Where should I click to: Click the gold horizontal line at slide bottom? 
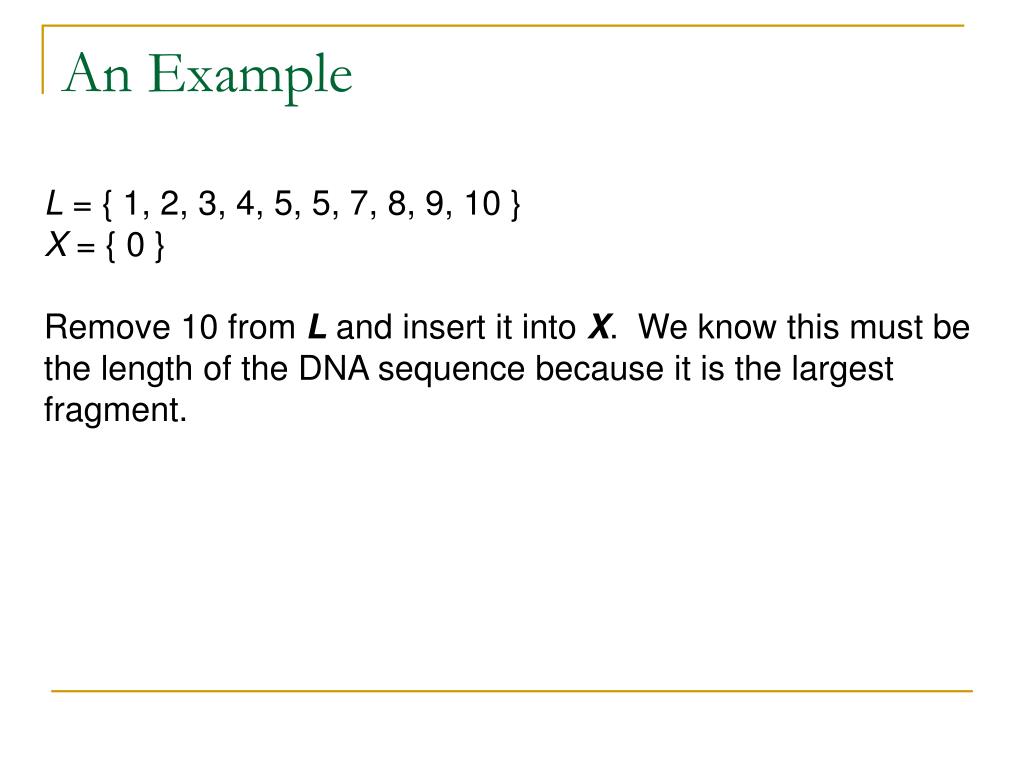(512, 690)
